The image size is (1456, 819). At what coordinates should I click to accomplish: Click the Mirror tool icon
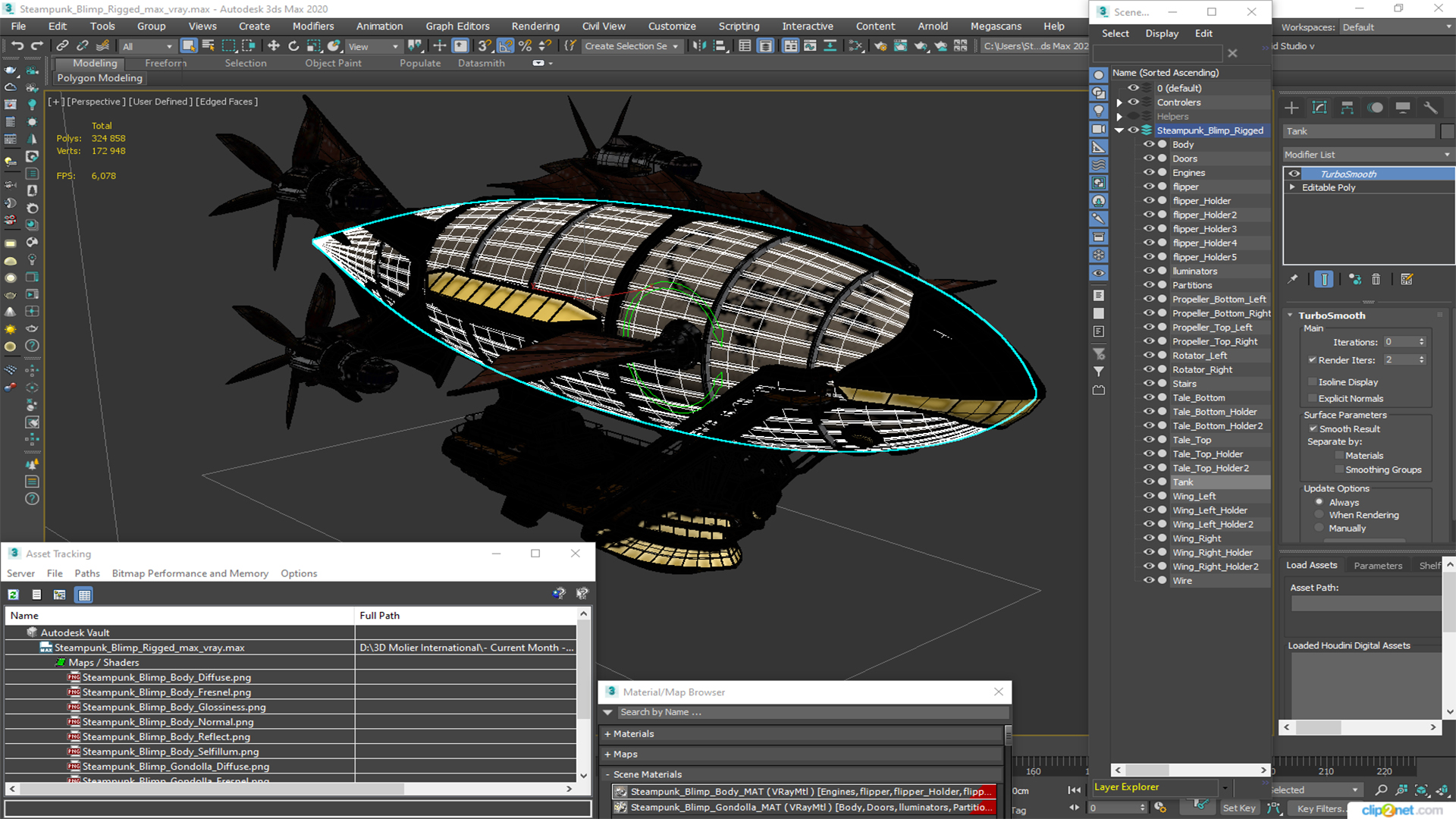coord(699,46)
